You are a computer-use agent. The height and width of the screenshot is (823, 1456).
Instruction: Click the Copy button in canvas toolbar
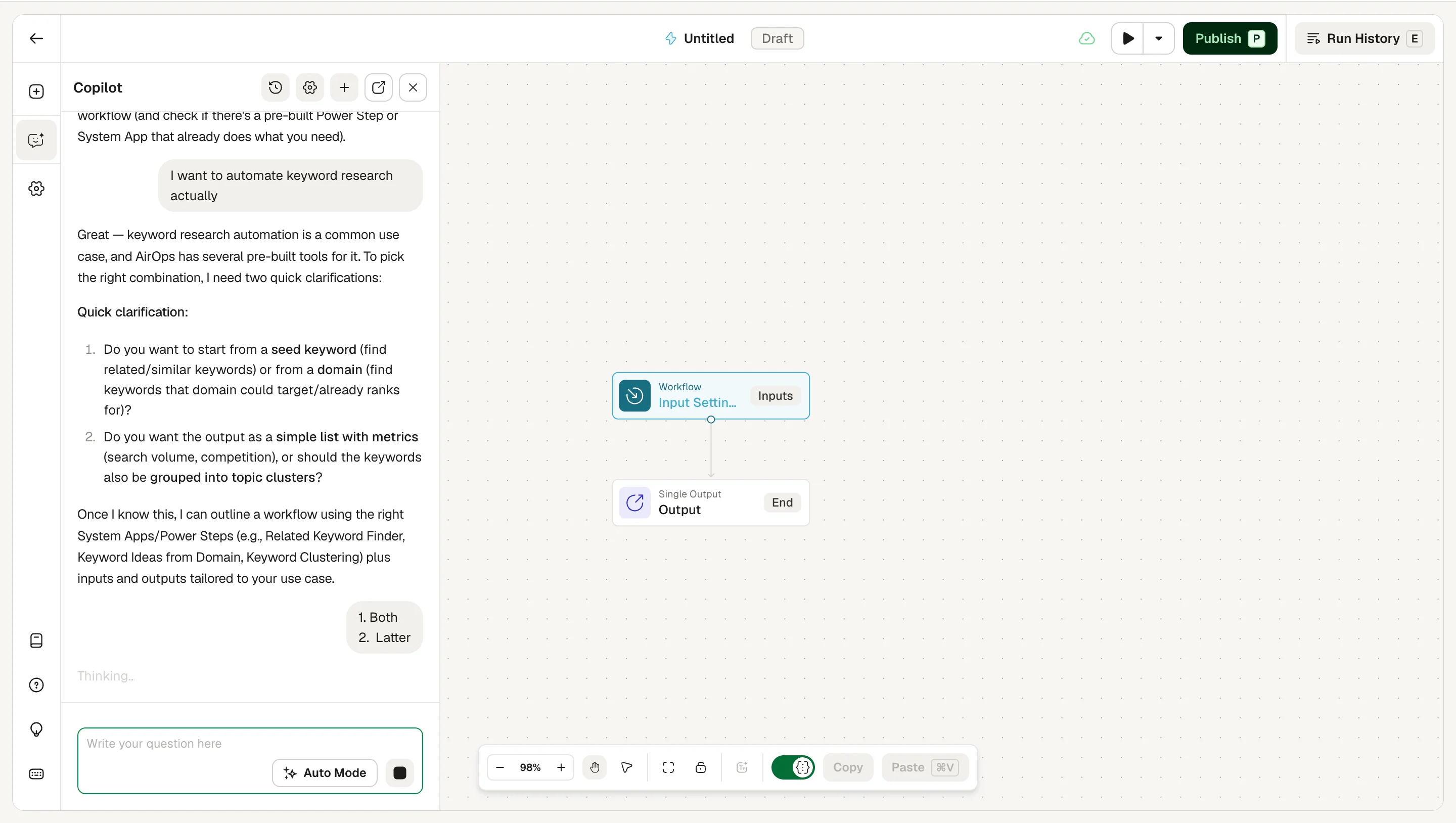[x=848, y=767]
